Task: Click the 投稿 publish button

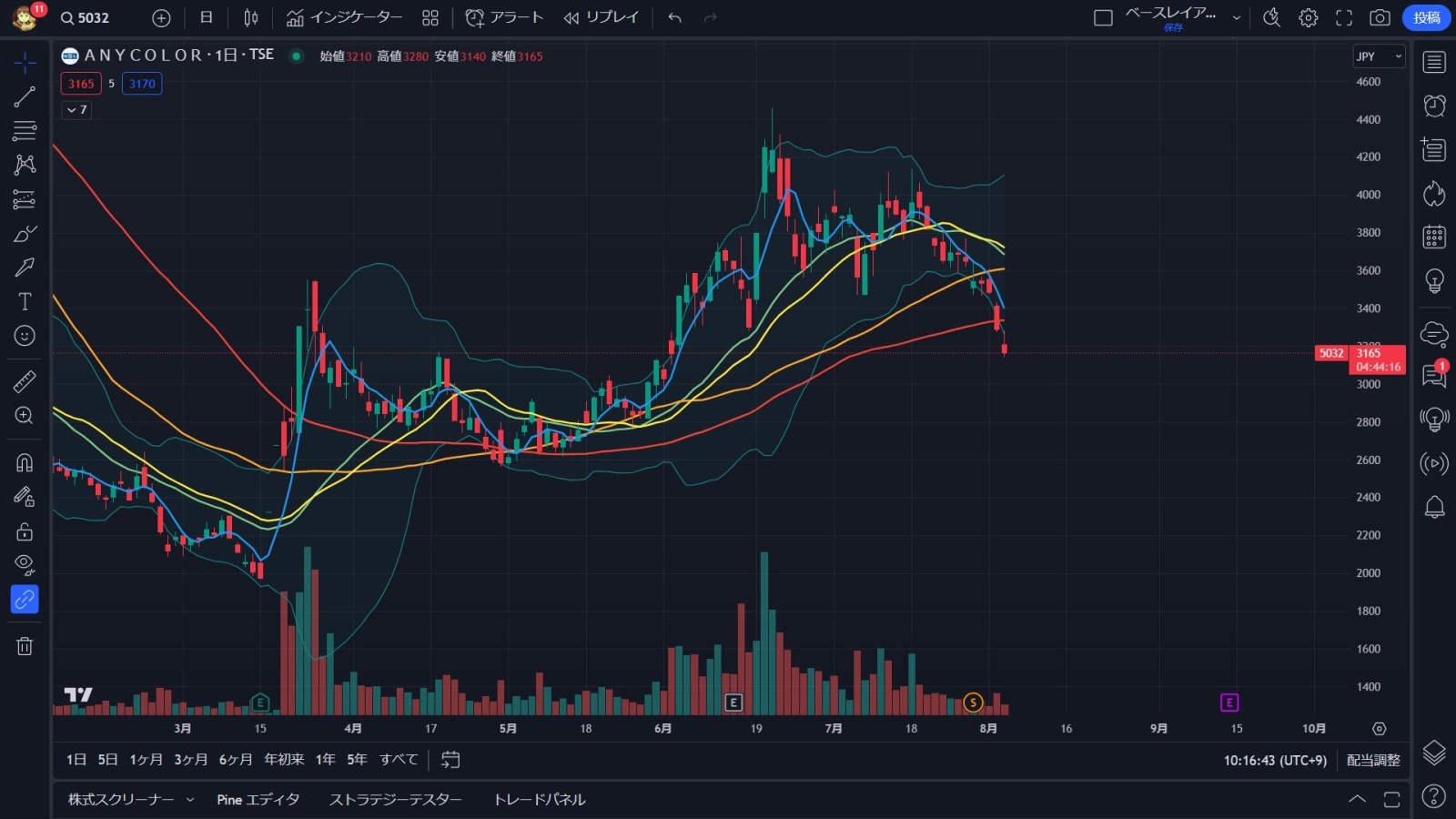Action: (1426, 17)
